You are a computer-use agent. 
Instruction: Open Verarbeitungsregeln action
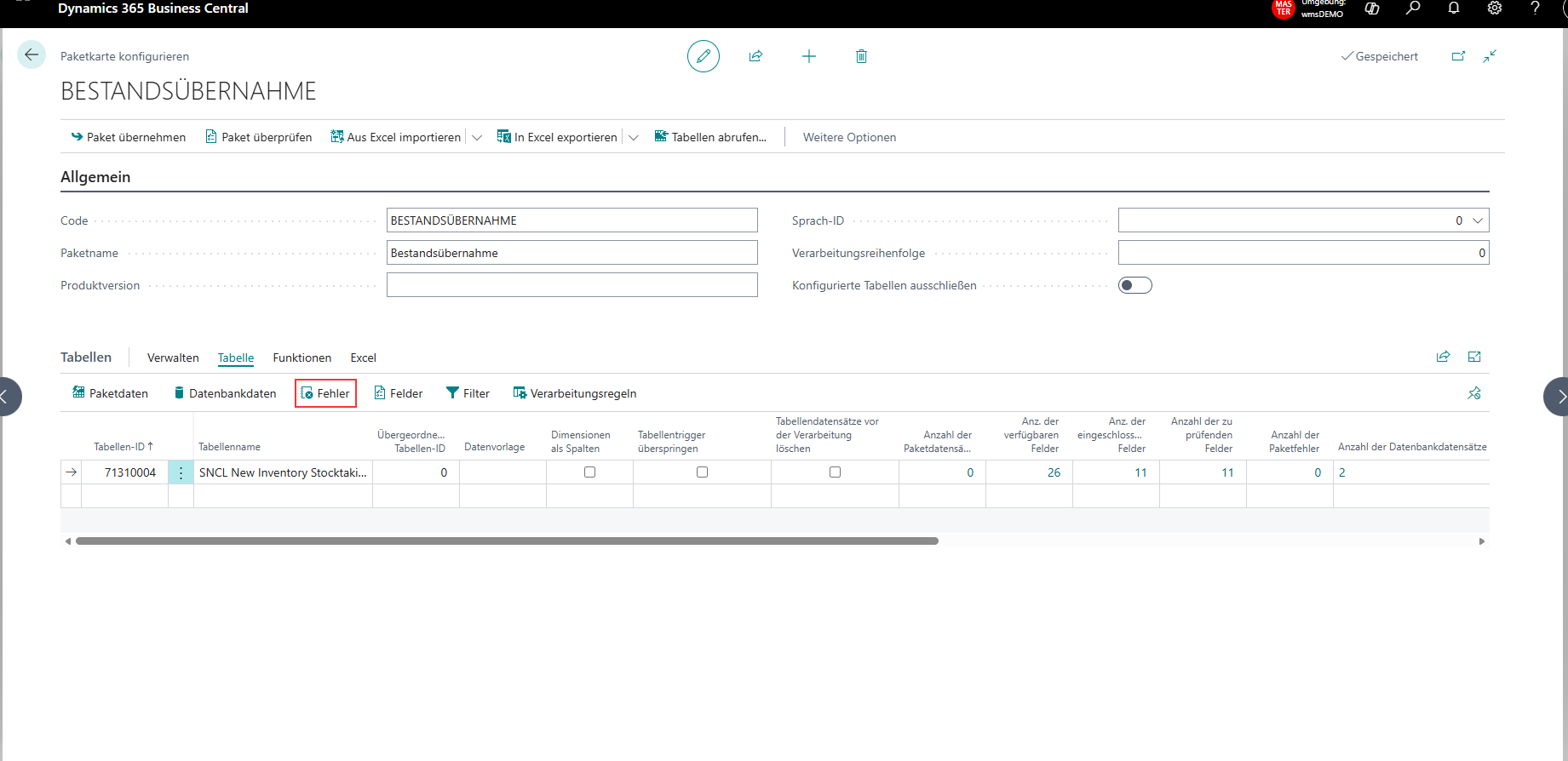[x=575, y=393]
